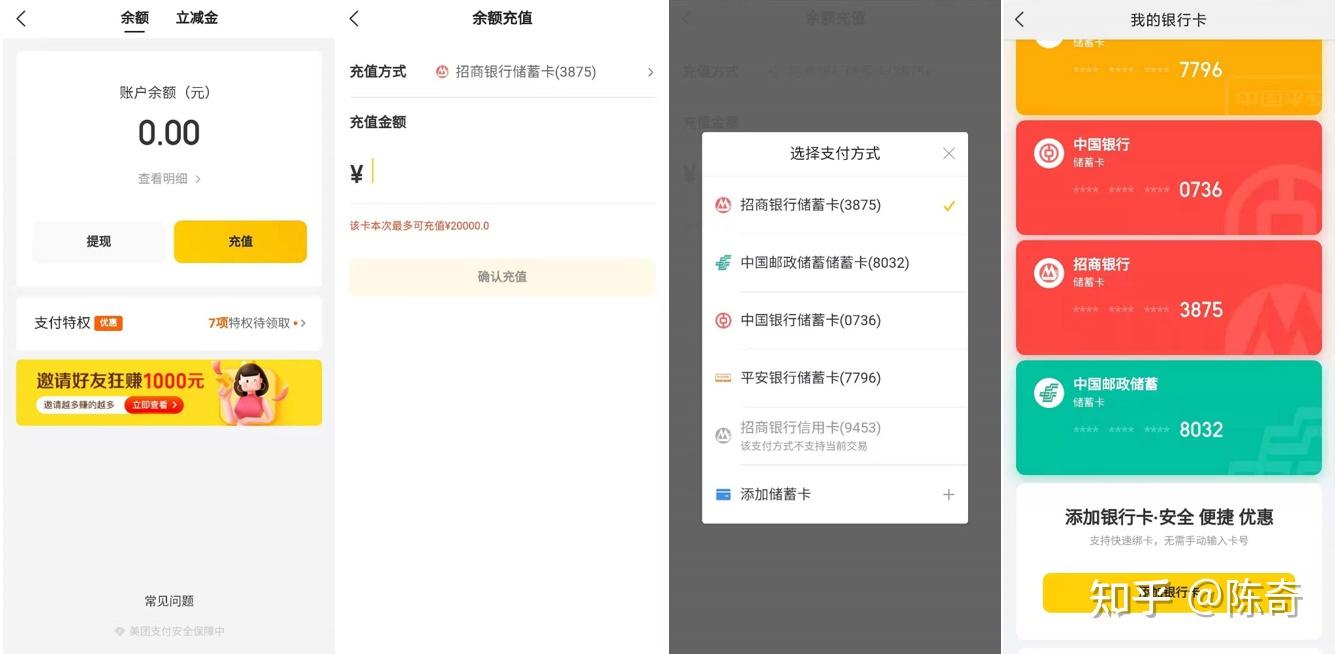Switch to the 余额 tab
1338x654 pixels.
135,18
